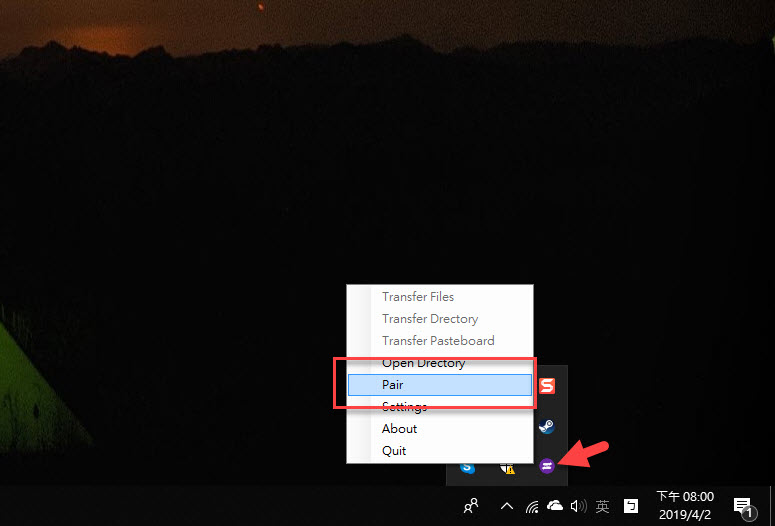Screen dimensions: 775x526
Task: Open the Action Center notification icon
Action: [x=744, y=507]
